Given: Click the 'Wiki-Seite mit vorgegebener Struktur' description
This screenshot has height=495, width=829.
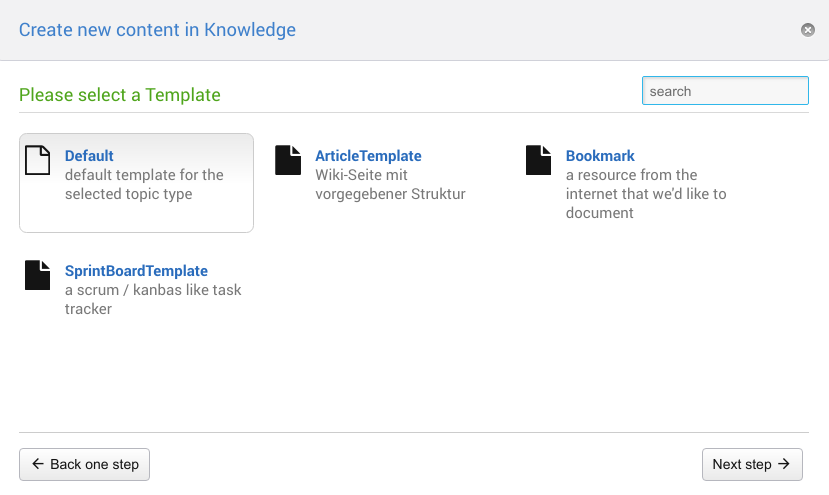Looking at the screenshot, I should (390, 185).
